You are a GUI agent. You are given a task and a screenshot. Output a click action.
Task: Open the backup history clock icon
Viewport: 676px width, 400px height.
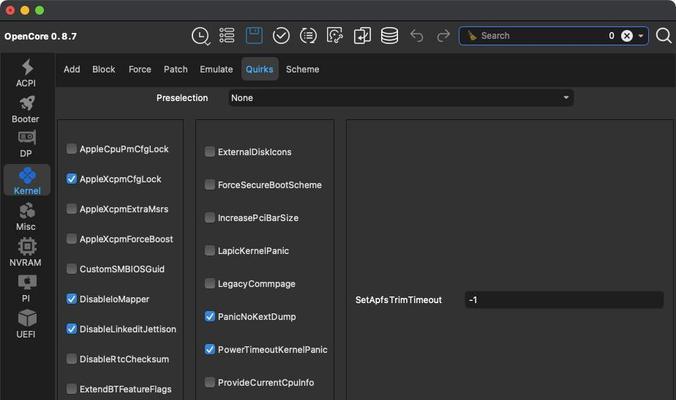pyautogui.click(x=200, y=36)
